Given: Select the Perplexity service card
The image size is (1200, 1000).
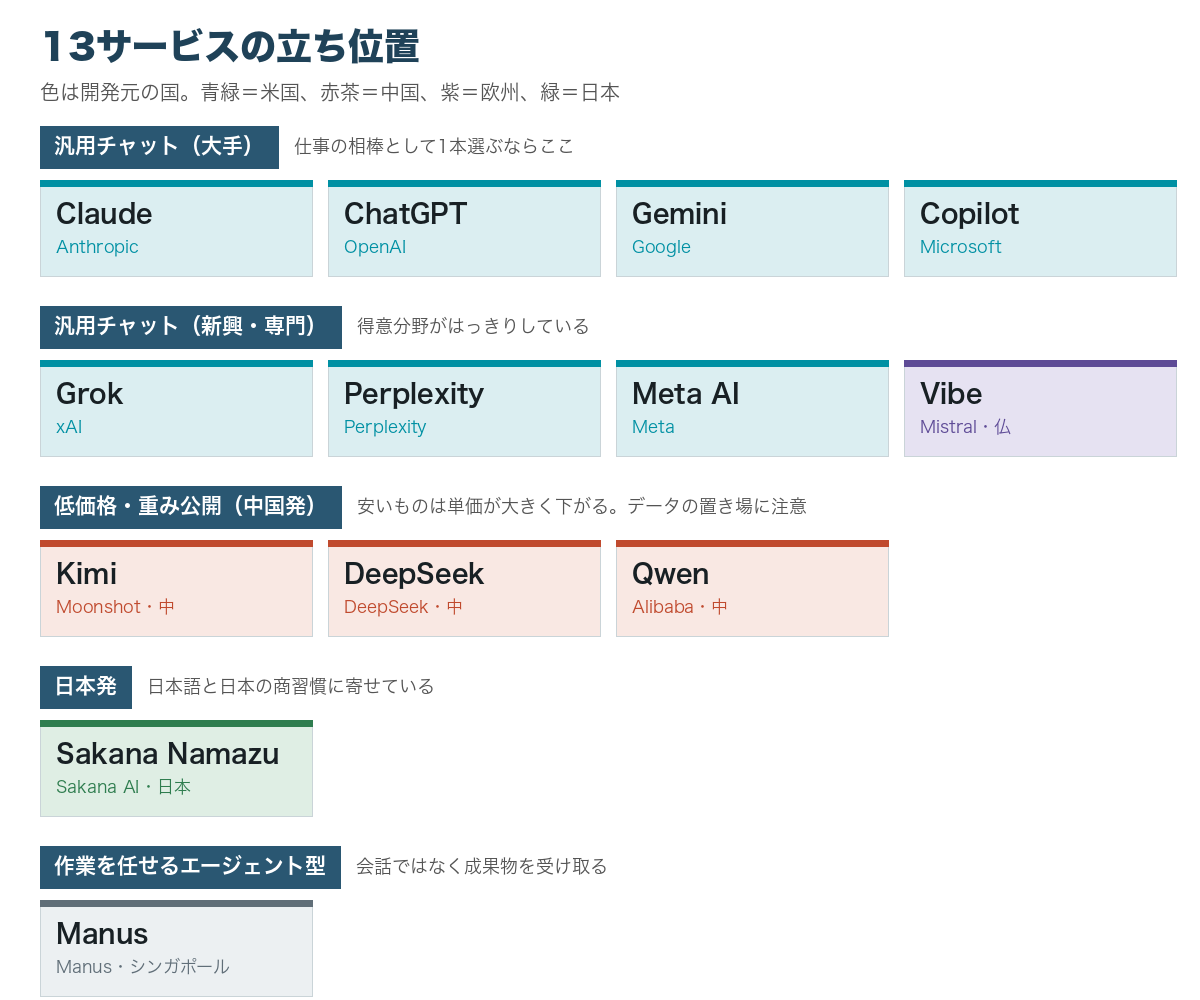Looking at the screenshot, I should (x=464, y=408).
